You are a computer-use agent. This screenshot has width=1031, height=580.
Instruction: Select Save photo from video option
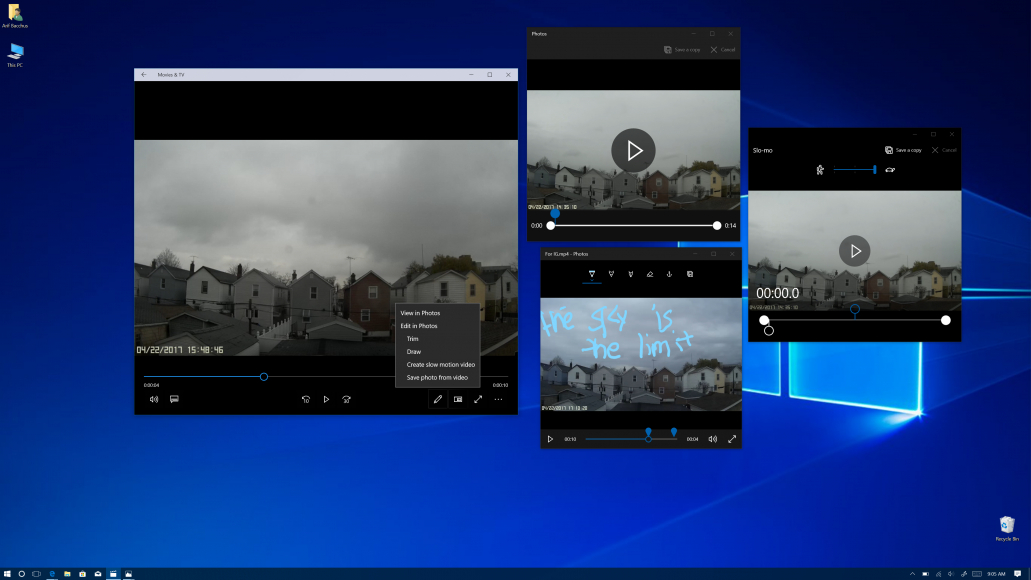pos(437,377)
